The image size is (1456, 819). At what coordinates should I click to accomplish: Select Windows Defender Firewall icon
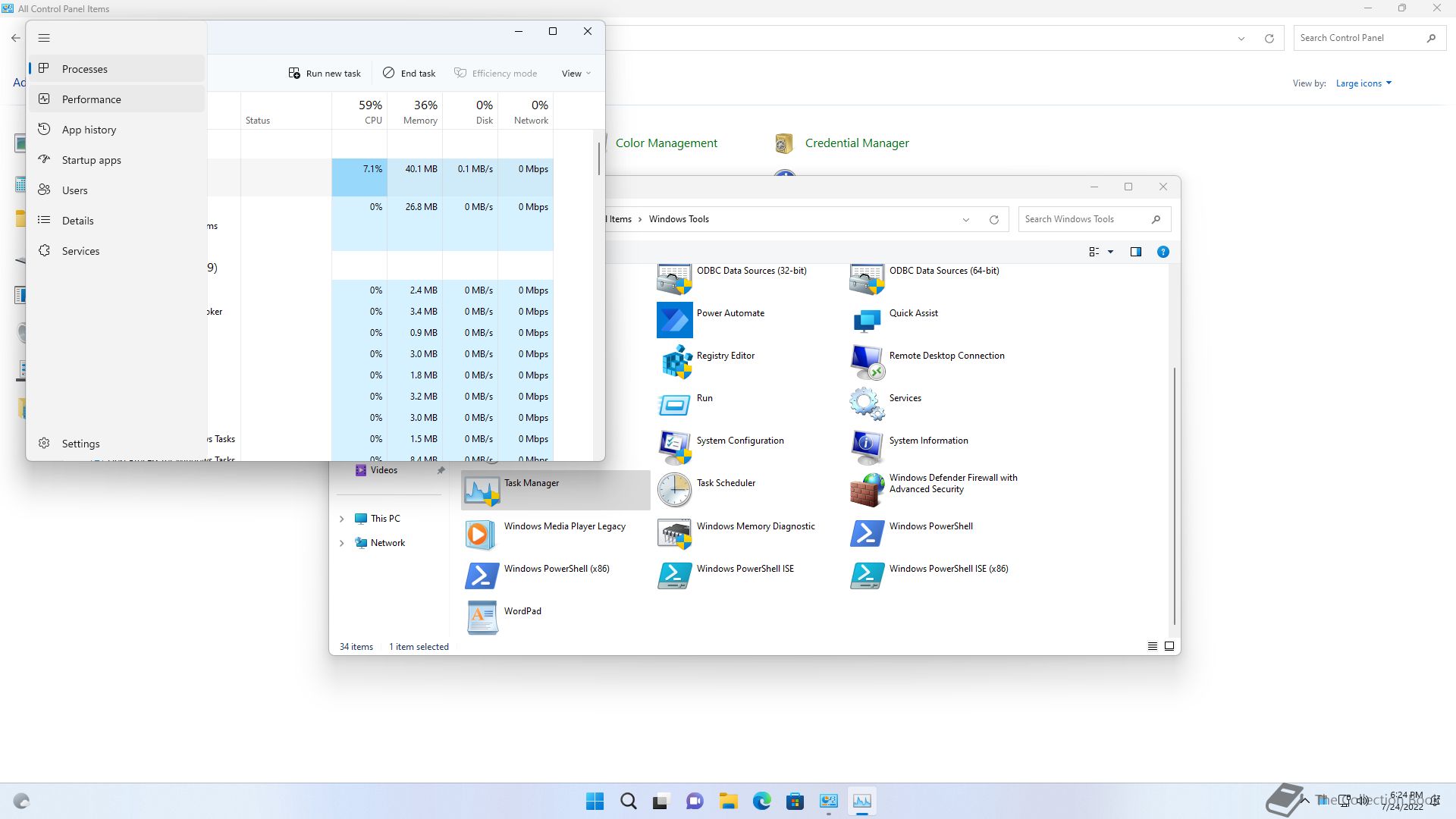[867, 490]
